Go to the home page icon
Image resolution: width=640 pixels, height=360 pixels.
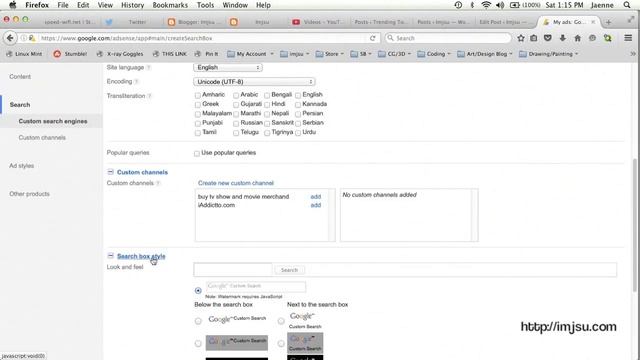pos(577,38)
